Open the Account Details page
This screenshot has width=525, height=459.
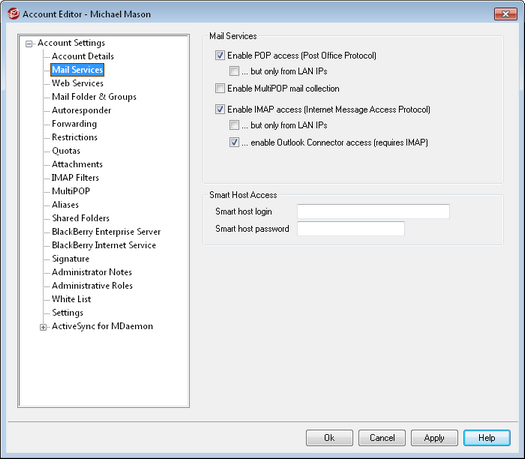pos(83,56)
